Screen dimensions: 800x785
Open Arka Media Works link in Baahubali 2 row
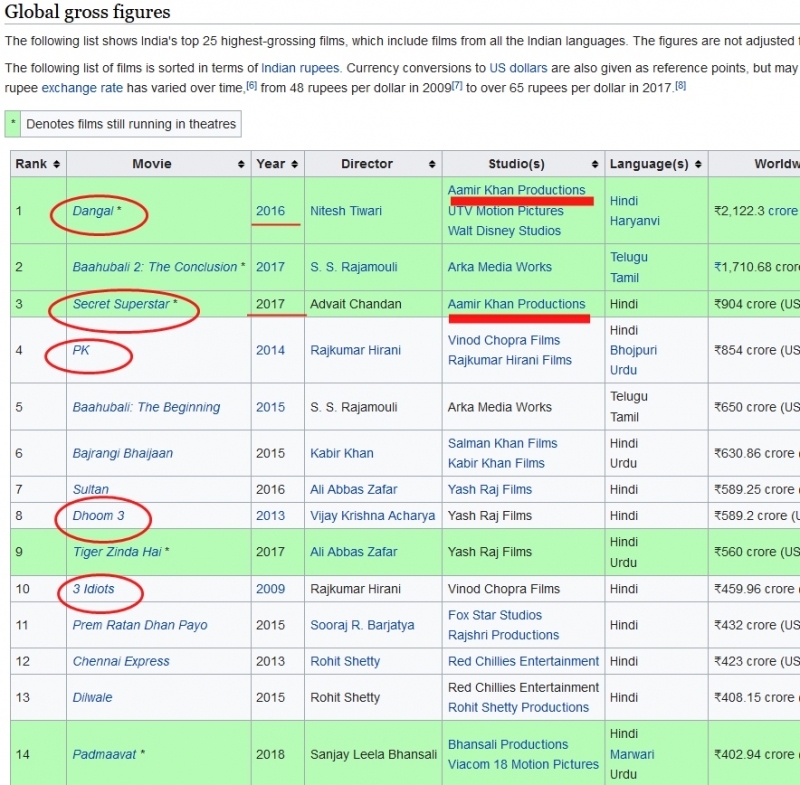tap(499, 267)
